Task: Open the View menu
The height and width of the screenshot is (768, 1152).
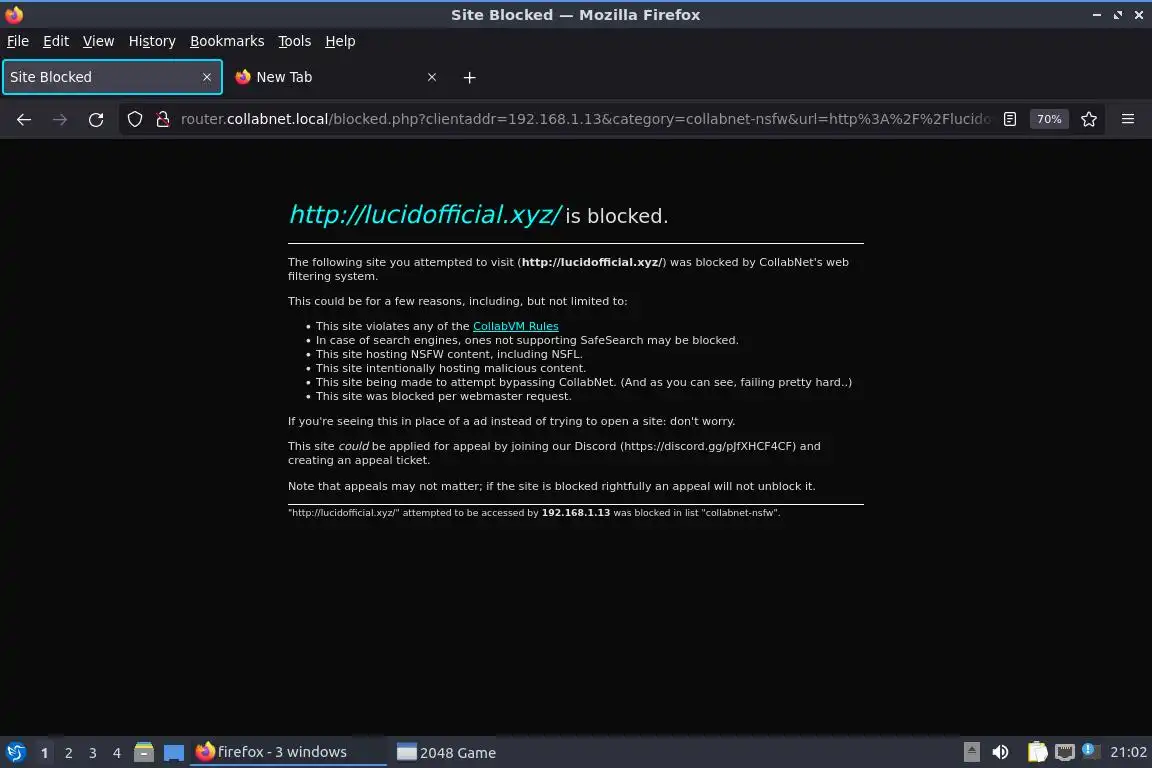Action: coord(98,41)
